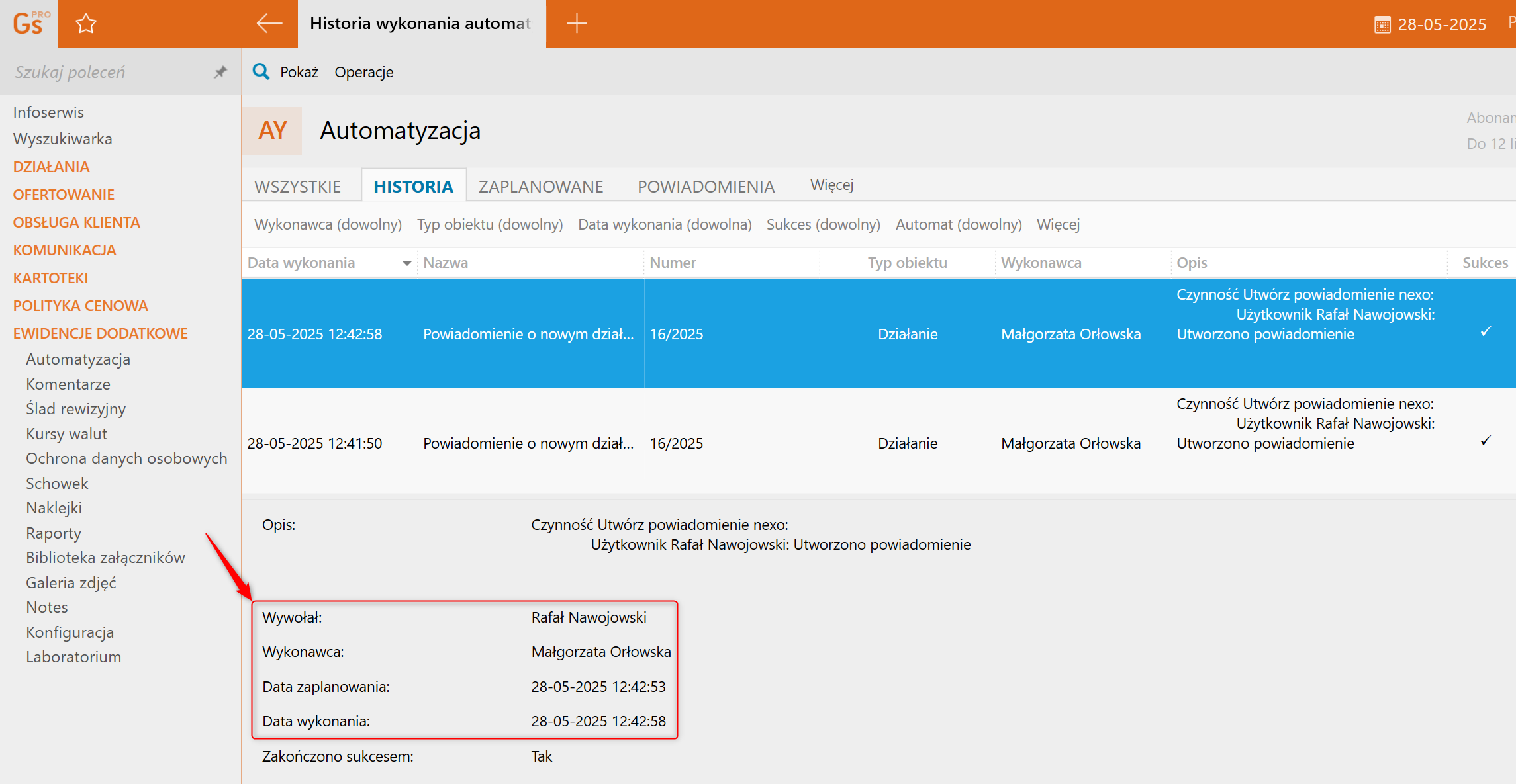This screenshot has height=784, width=1516.
Task: Open a new tab with plus icon
Action: coord(577,24)
